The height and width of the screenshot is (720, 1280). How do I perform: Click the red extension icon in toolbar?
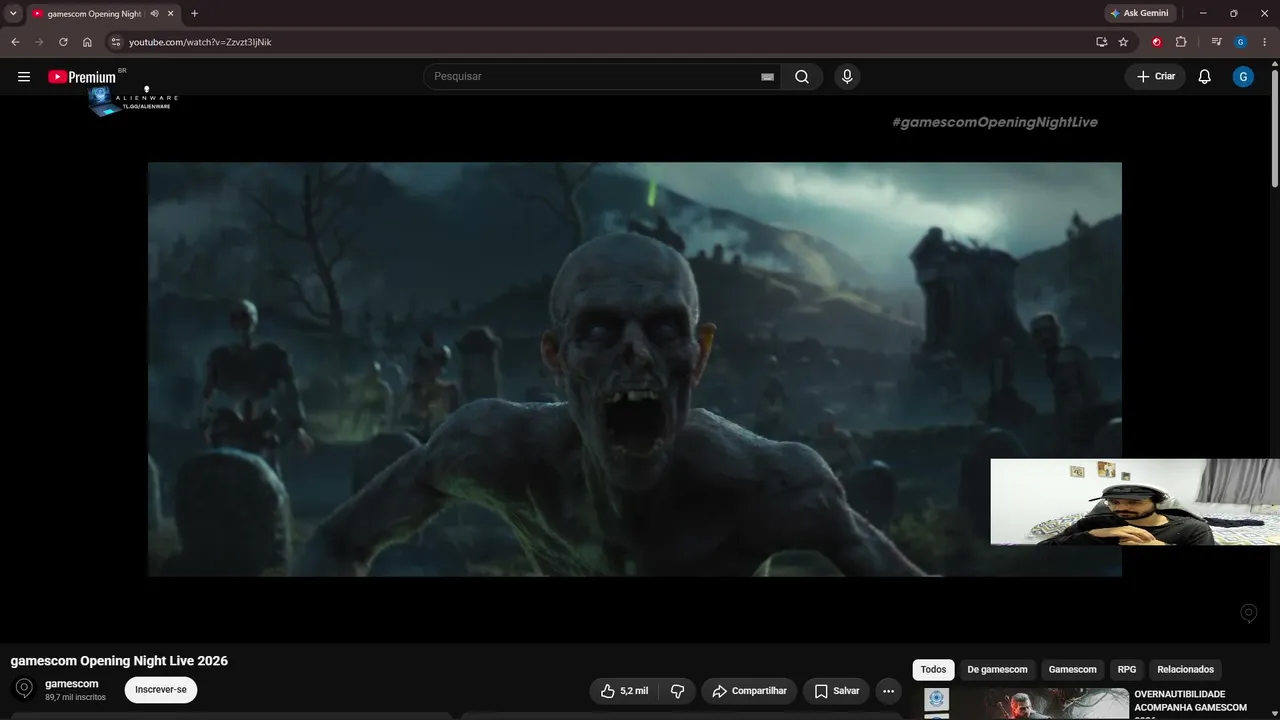pos(1157,42)
